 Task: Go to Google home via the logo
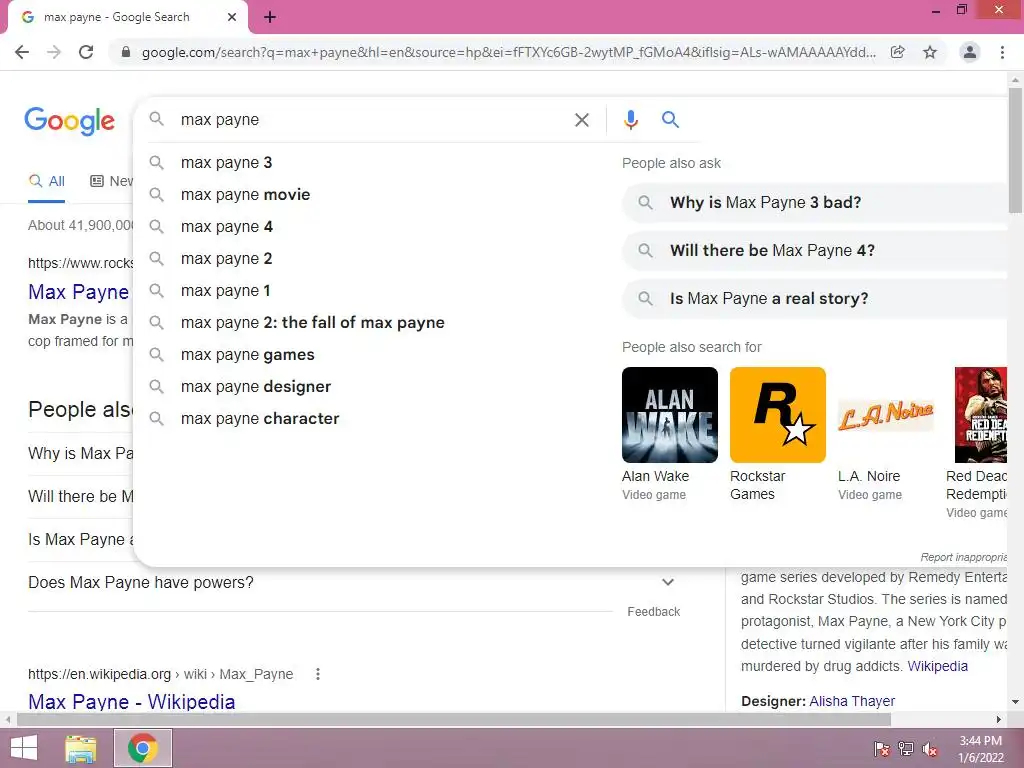(x=70, y=121)
